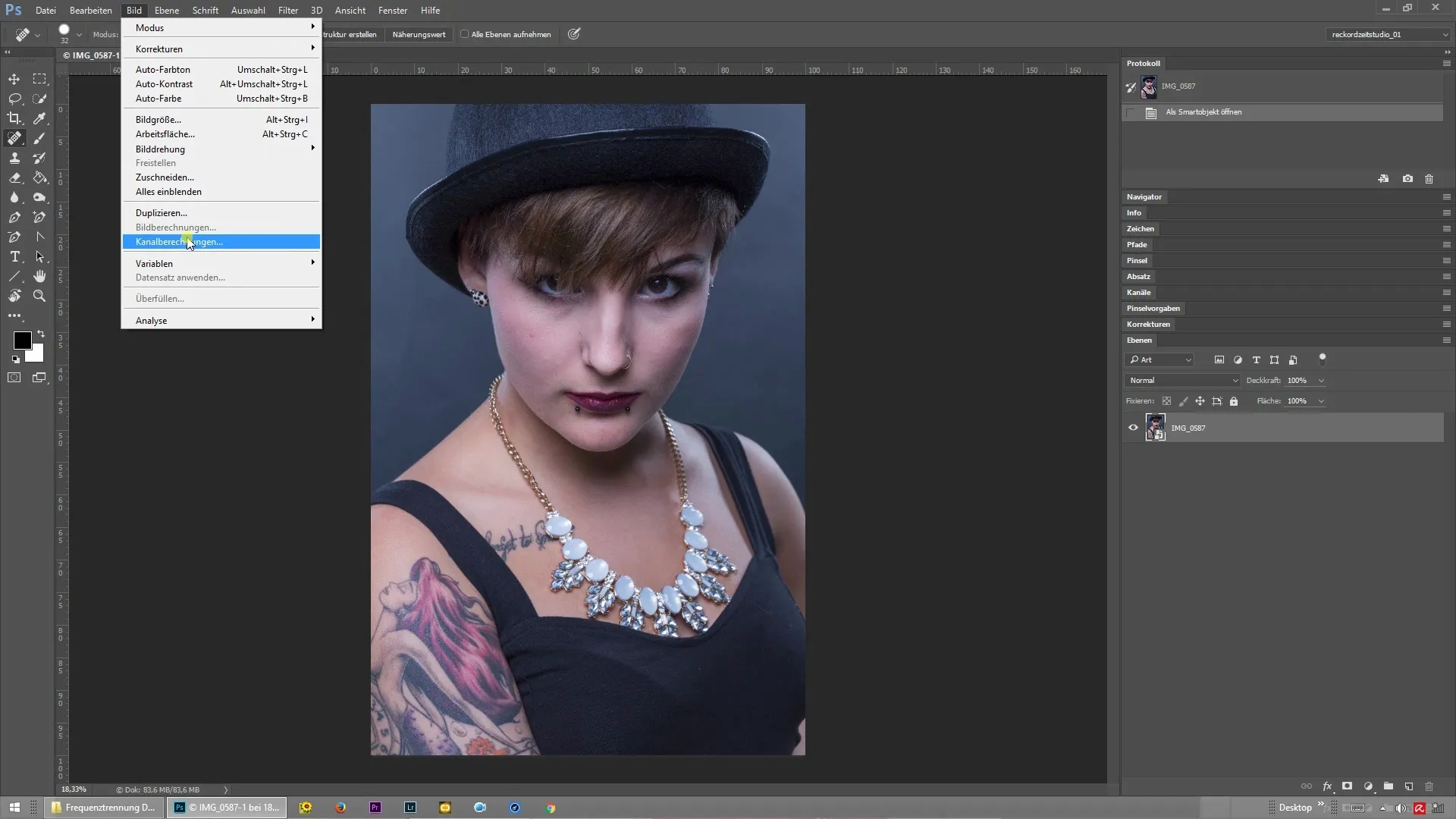Toggle layer filtering switch on/off
1456x819 pixels.
tap(1323, 358)
